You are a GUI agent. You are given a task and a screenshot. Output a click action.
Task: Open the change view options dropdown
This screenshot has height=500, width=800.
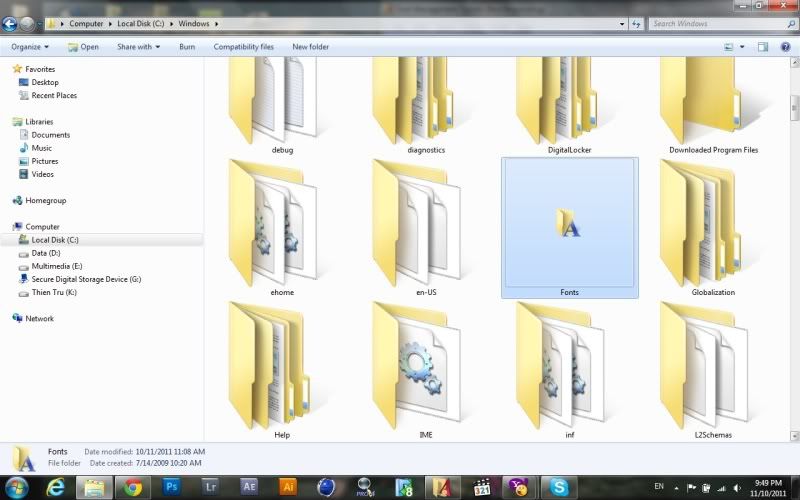(742, 46)
